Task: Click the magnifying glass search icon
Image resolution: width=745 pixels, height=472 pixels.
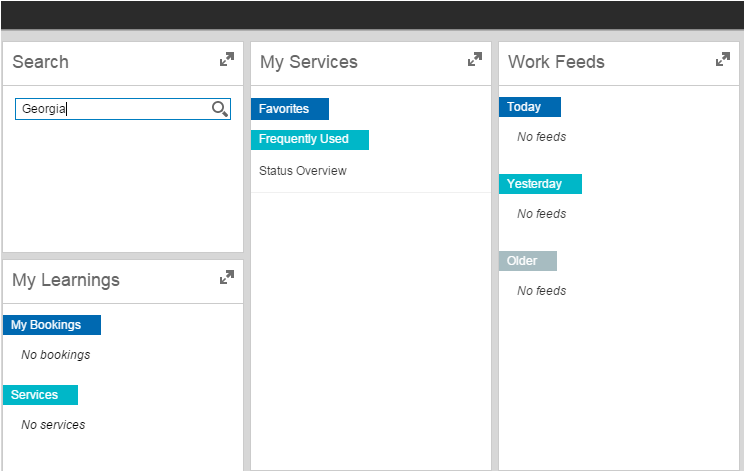Action: [x=220, y=109]
